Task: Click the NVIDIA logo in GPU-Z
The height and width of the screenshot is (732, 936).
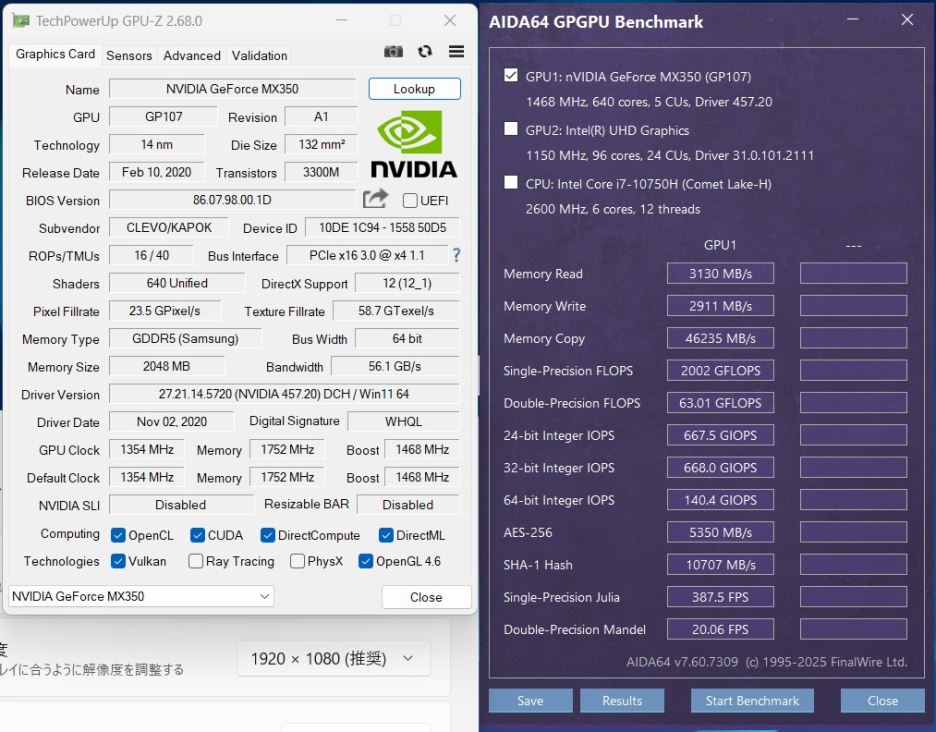Action: pyautogui.click(x=414, y=144)
